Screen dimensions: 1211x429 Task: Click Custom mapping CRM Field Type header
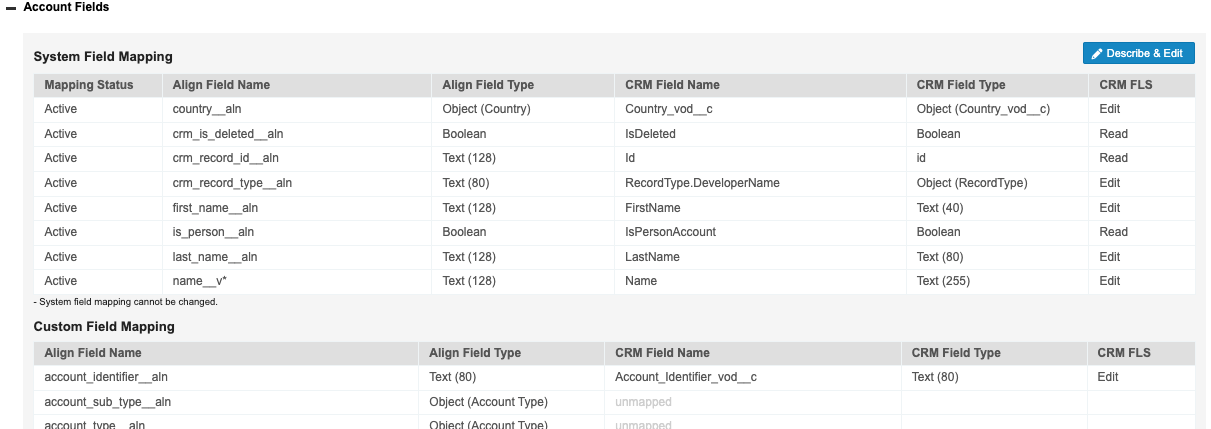956,353
